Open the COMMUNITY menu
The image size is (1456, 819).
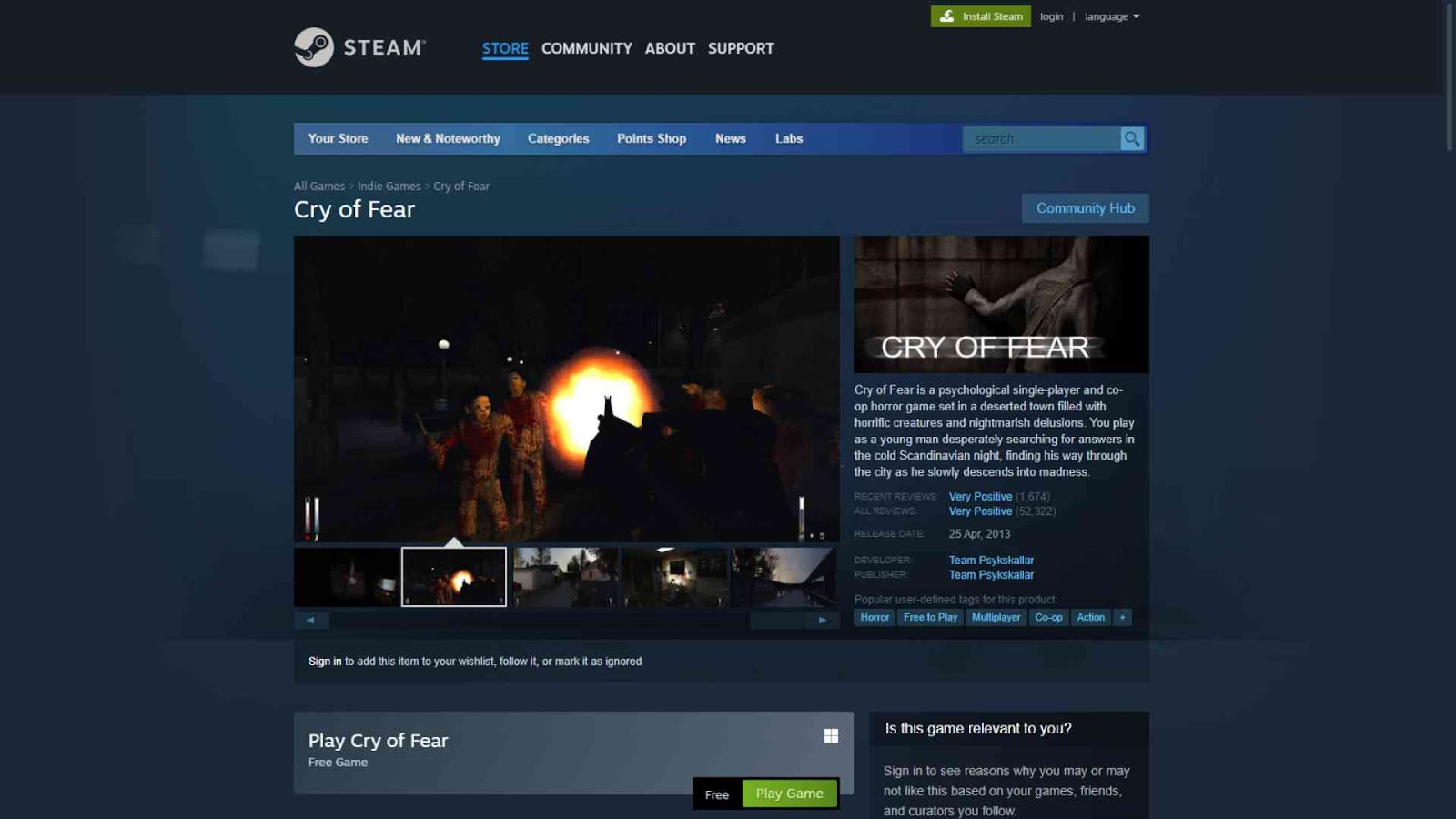coord(587,48)
